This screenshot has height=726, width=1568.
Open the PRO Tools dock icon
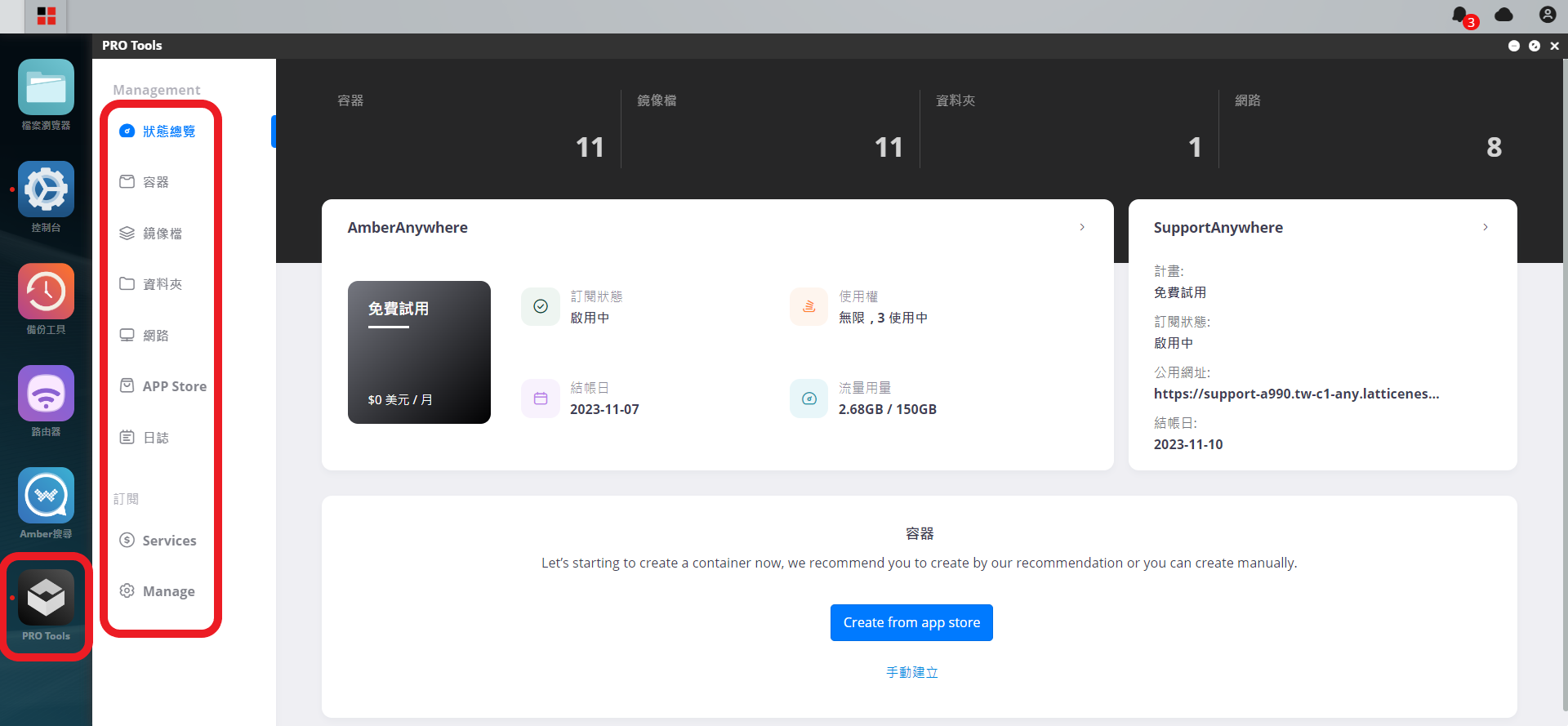click(46, 598)
